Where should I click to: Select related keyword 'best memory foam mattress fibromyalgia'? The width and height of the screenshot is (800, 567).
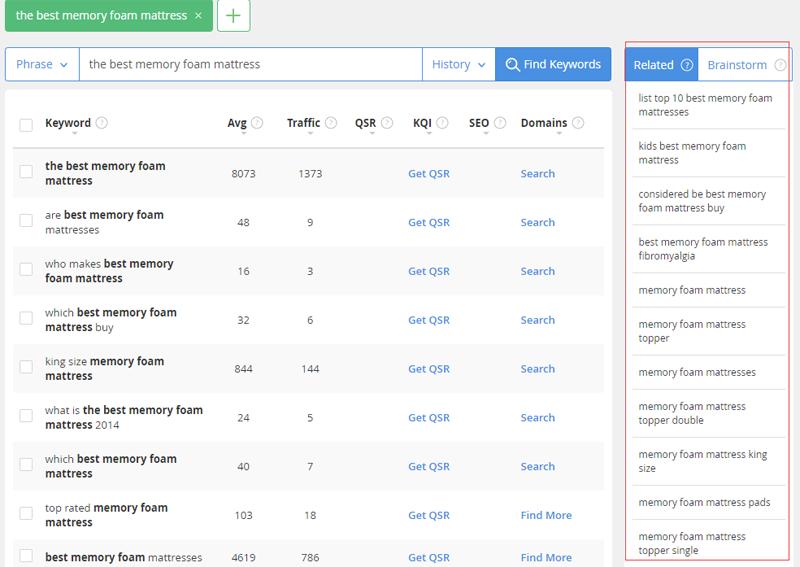[703, 249]
